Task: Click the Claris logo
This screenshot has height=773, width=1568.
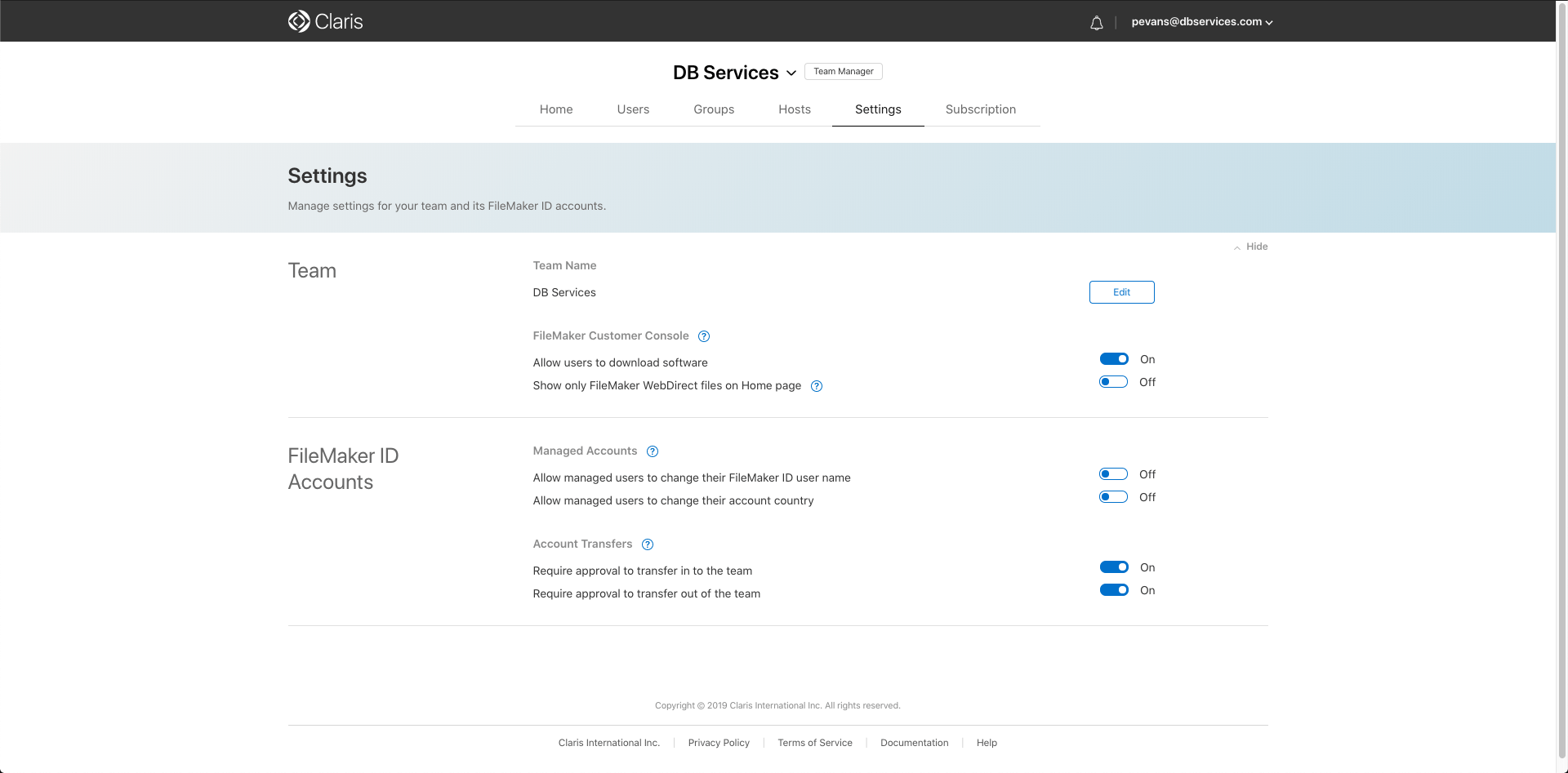Action: click(325, 21)
